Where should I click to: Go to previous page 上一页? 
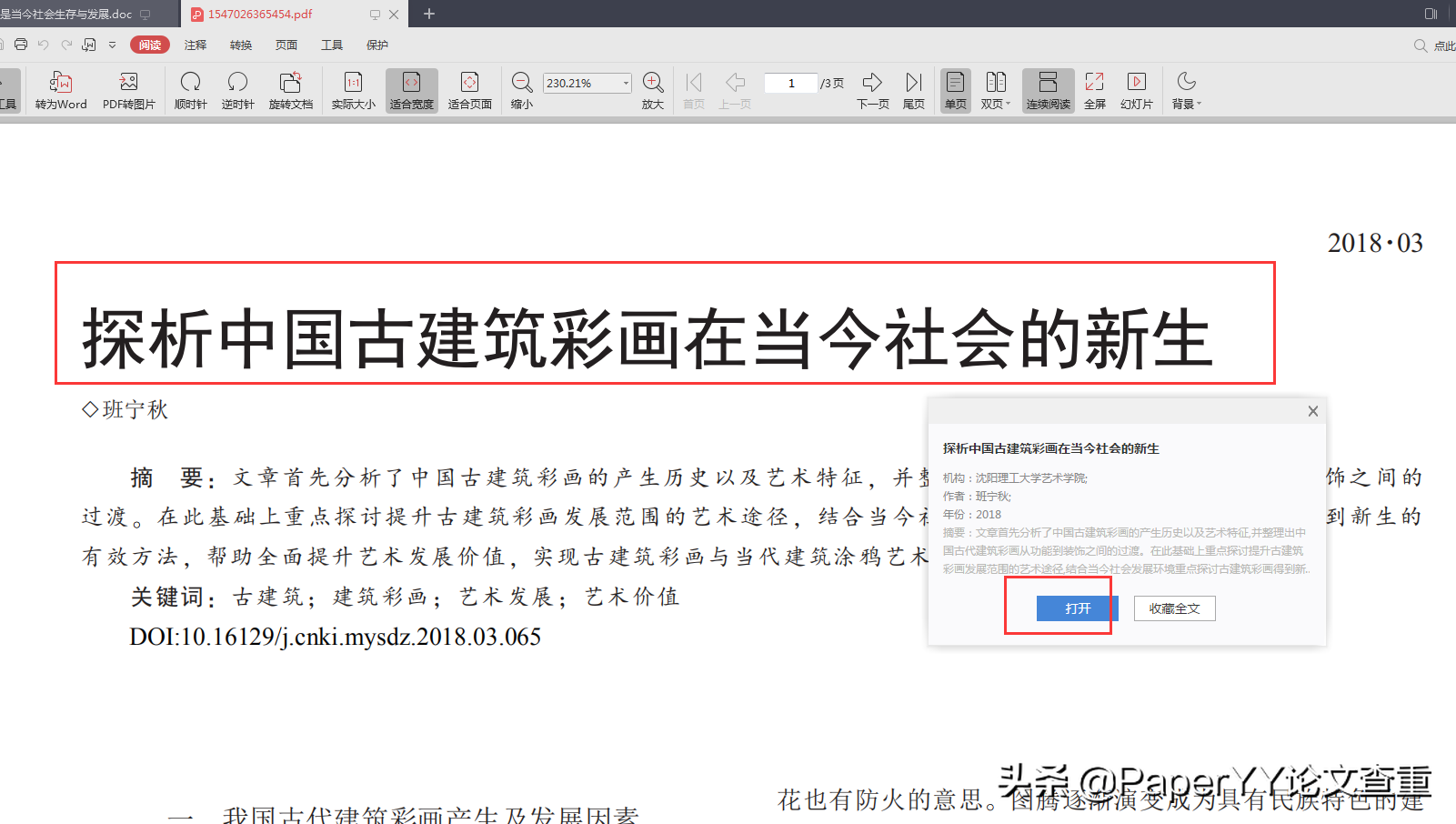click(x=735, y=91)
